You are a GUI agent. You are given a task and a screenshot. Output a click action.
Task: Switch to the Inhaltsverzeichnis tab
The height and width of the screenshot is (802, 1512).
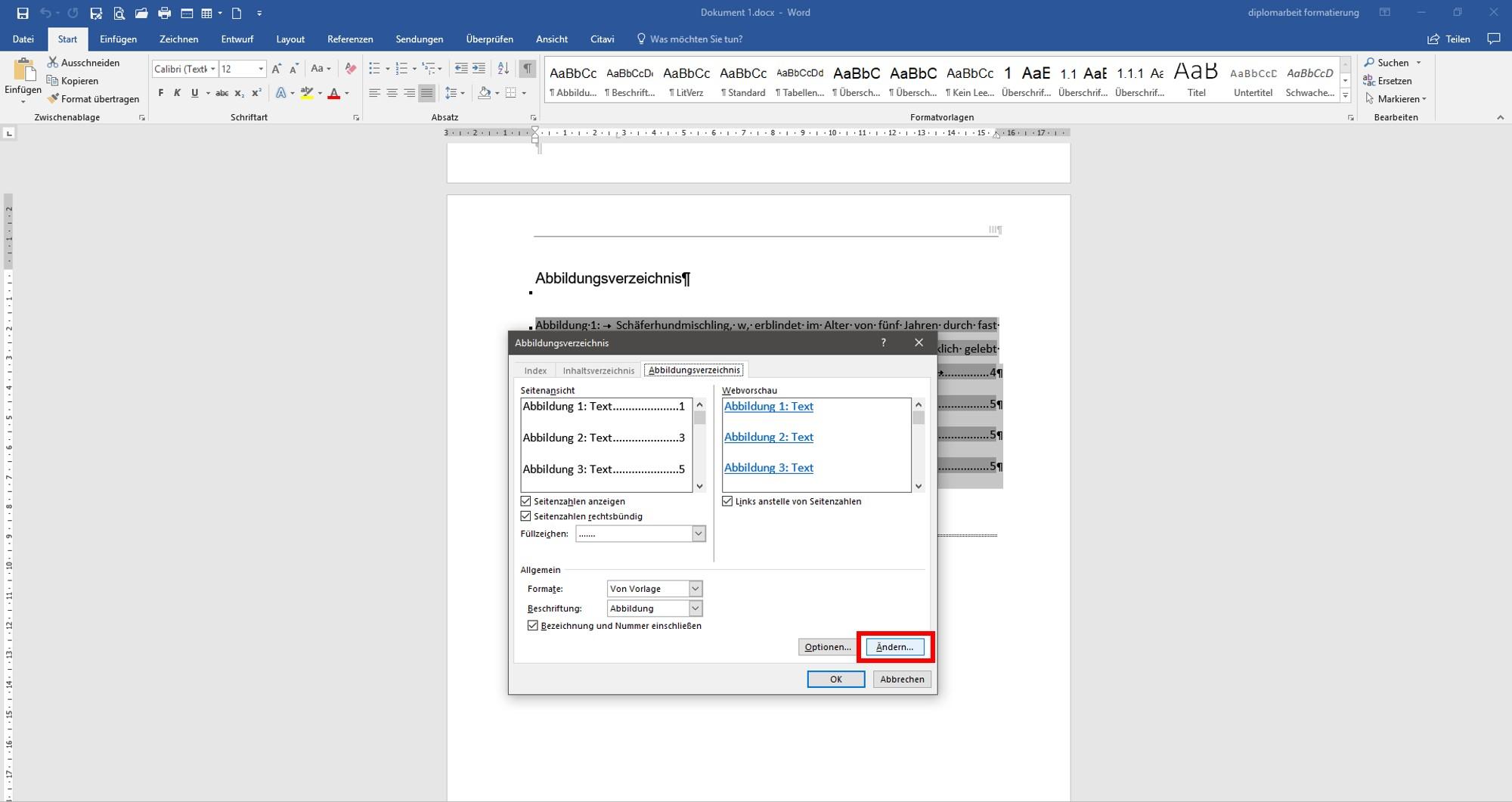click(x=598, y=370)
